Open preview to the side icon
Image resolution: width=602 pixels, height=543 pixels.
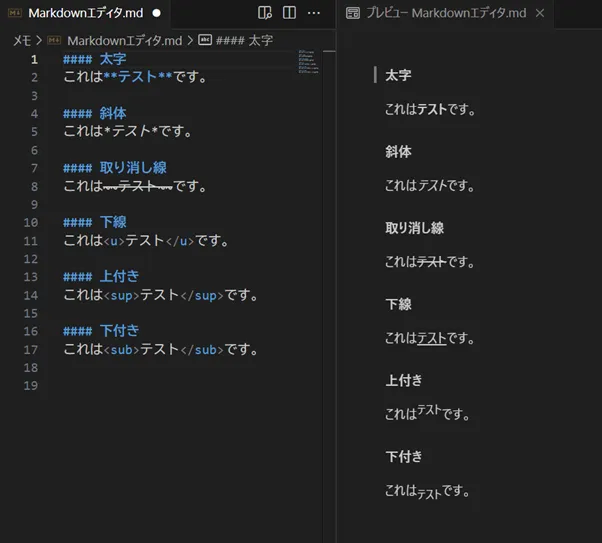click(x=265, y=13)
